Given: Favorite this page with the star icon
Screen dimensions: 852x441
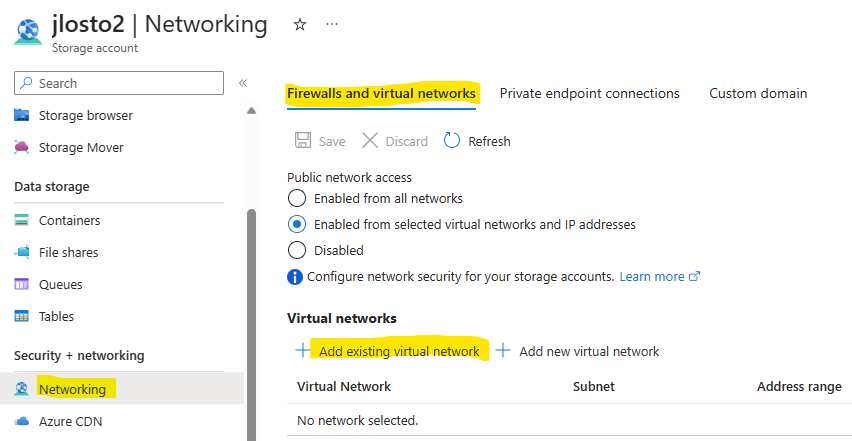Looking at the screenshot, I should pyautogui.click(x=299, y=24).
